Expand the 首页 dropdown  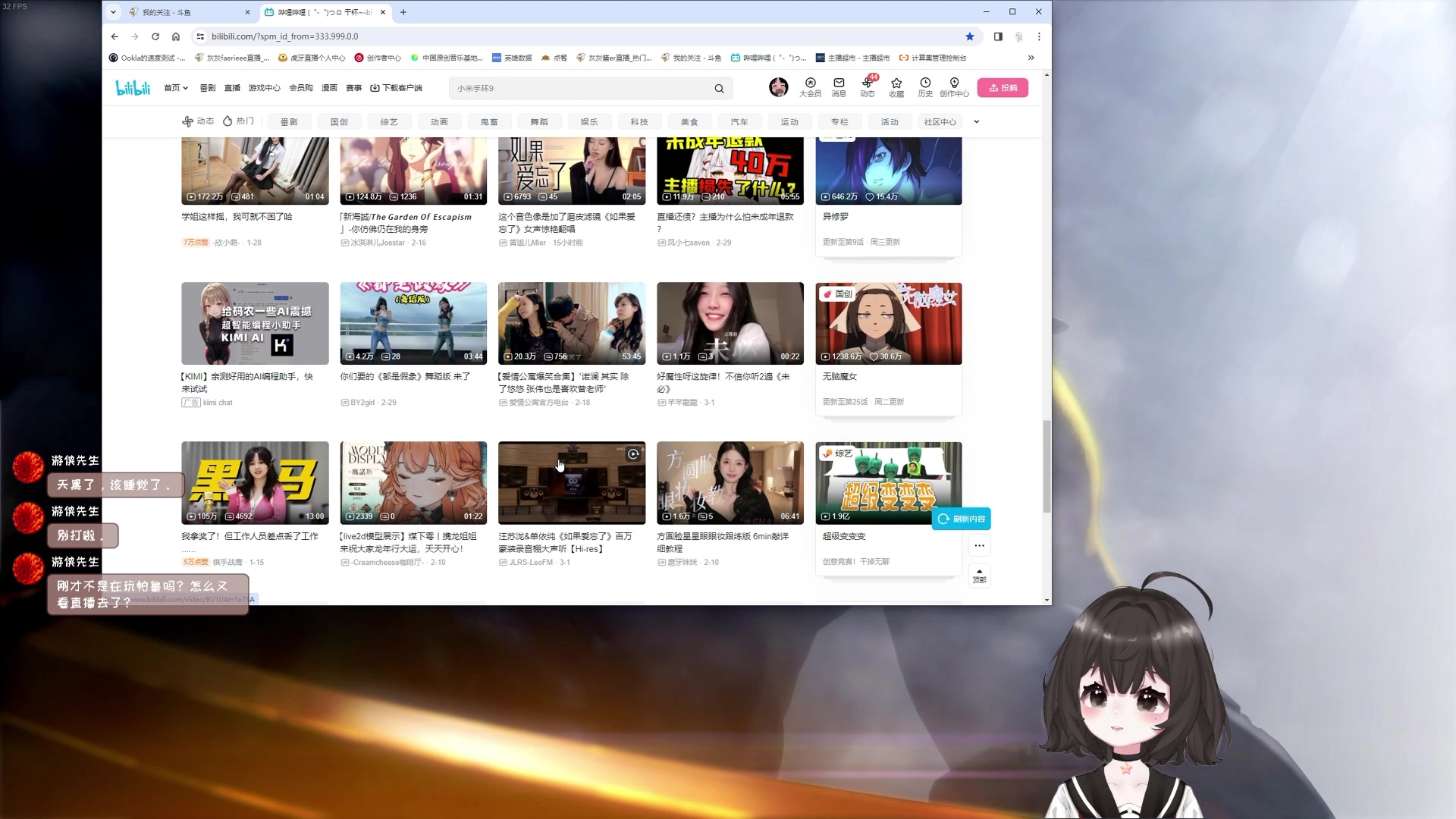[176, 88]
